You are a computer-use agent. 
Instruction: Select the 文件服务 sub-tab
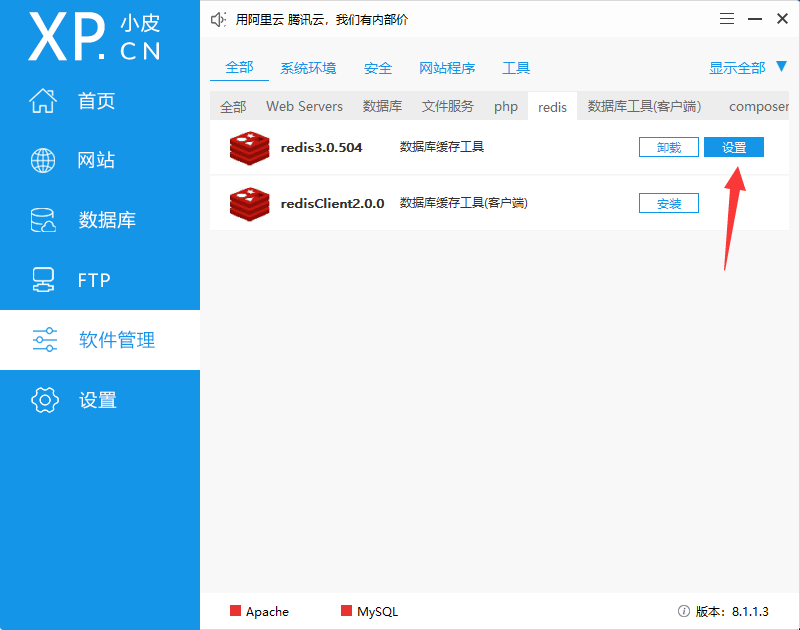point(448,106)
